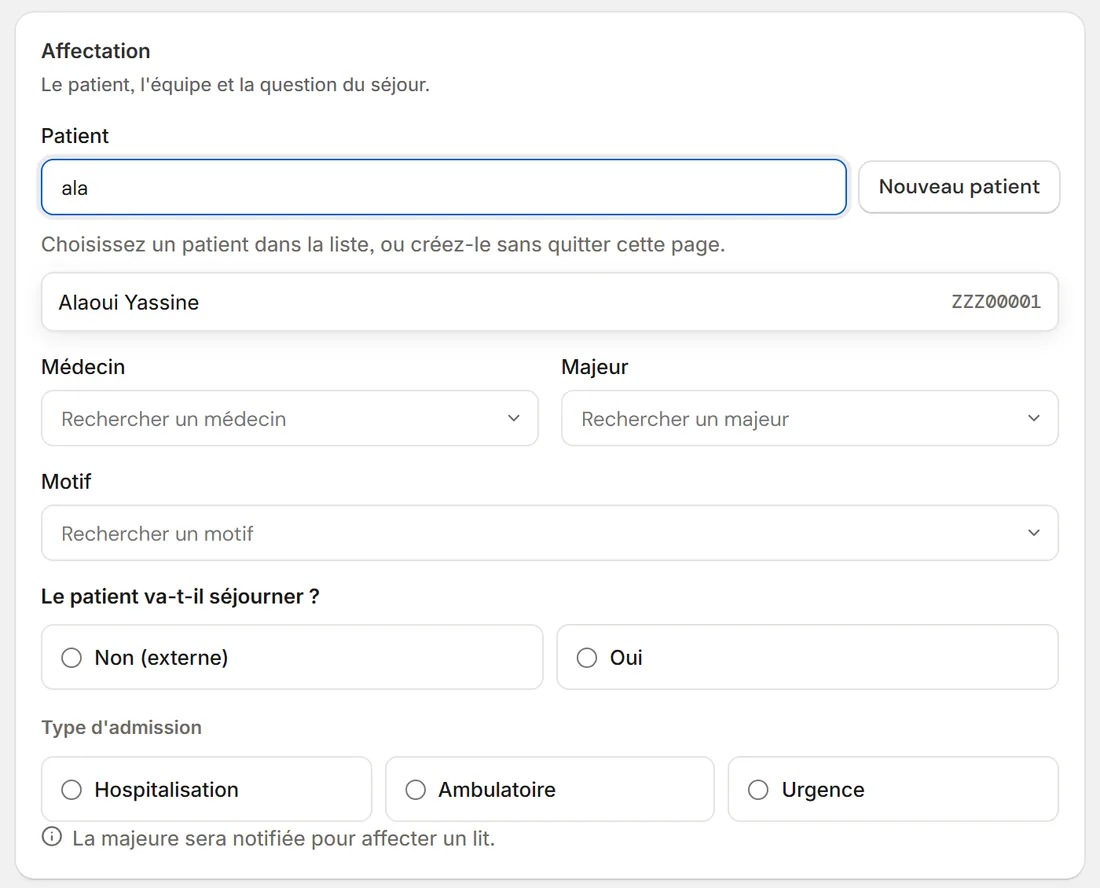Click the info icon beside bed notification note

pyautogui.click(x=52, y=837)
